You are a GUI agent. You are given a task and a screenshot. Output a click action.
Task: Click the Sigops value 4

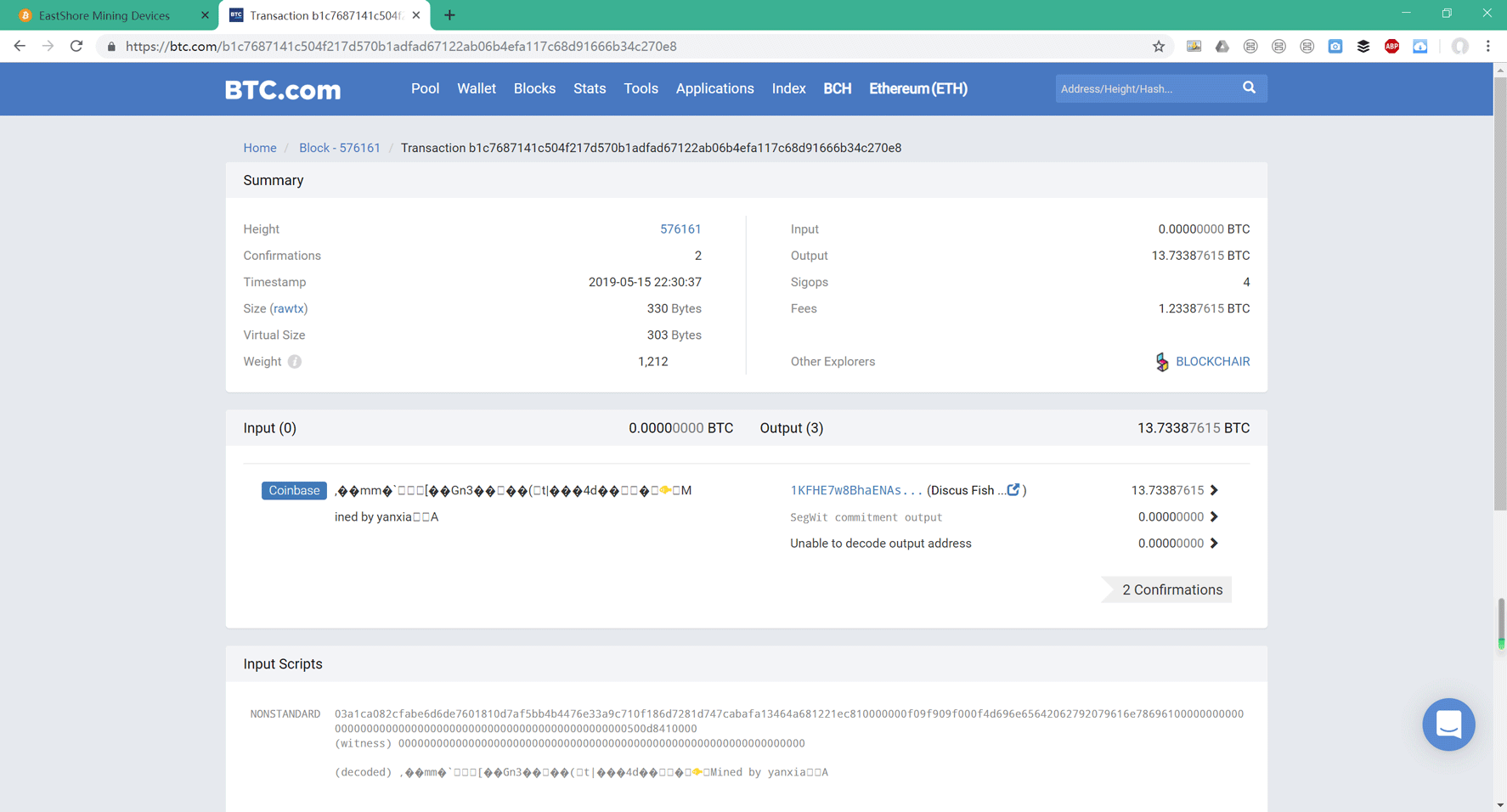tap(1246, 282)
